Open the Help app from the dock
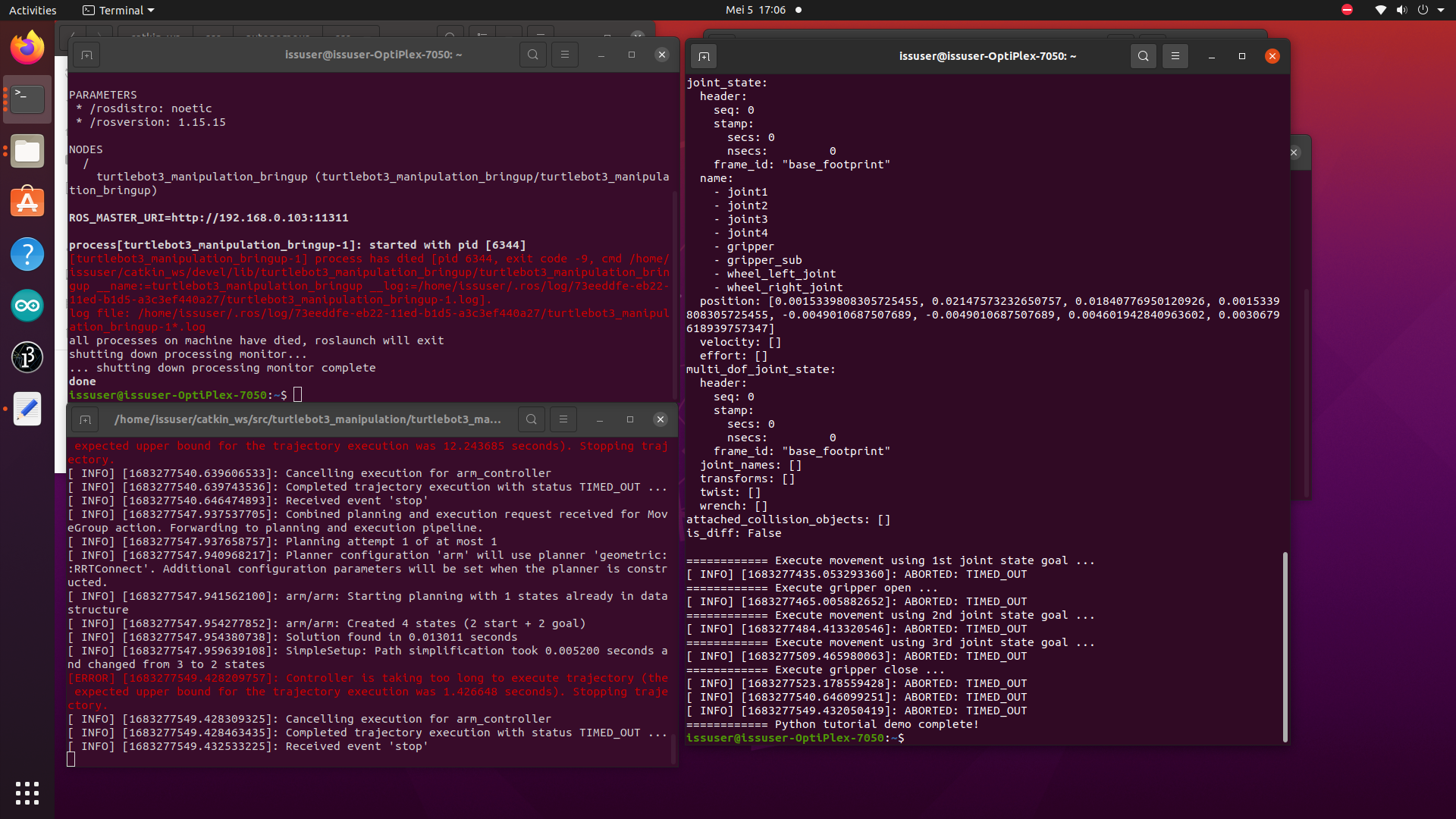The width and height of the screenshot is (1456, 819). pyautogui.click(x=27, y=253)
